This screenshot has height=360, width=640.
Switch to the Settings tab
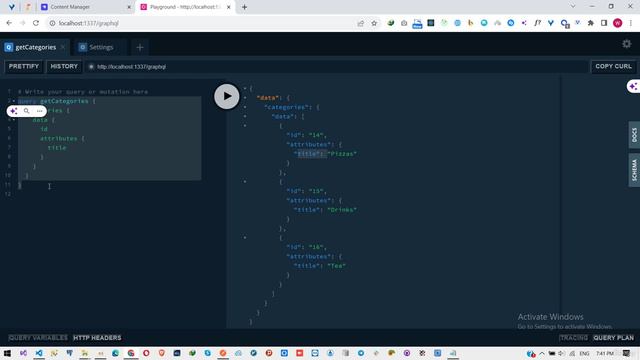click(x=101, y=47)
